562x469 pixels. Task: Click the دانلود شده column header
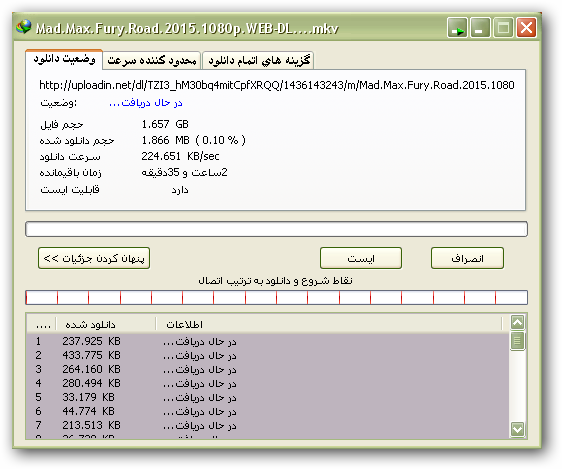point(106,324)
